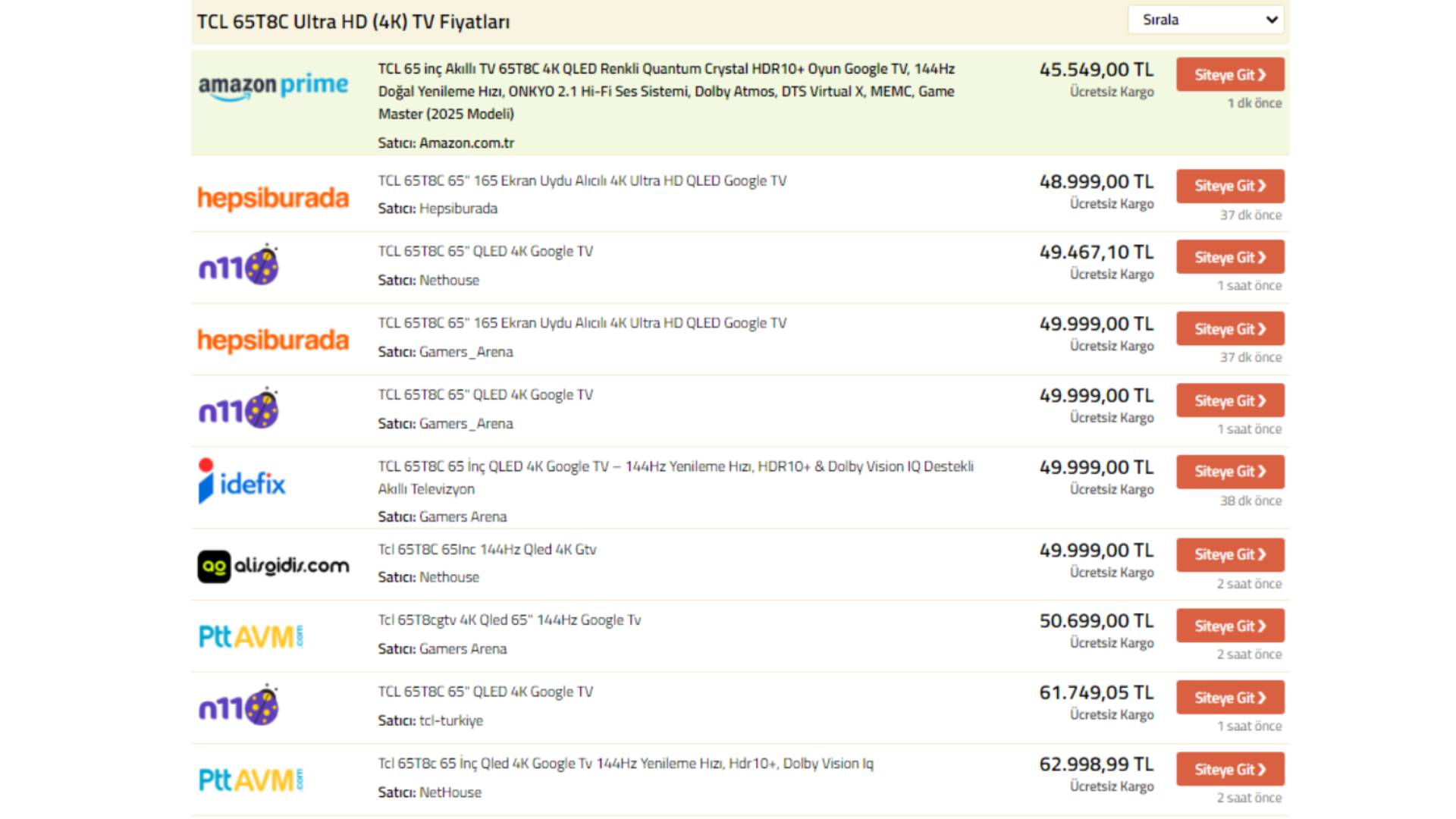Image resolution: width=1456 pixels, height=819 pixels.
Task: Click n11 logo in the tcl-turkiye row
Action: (239, 705)
